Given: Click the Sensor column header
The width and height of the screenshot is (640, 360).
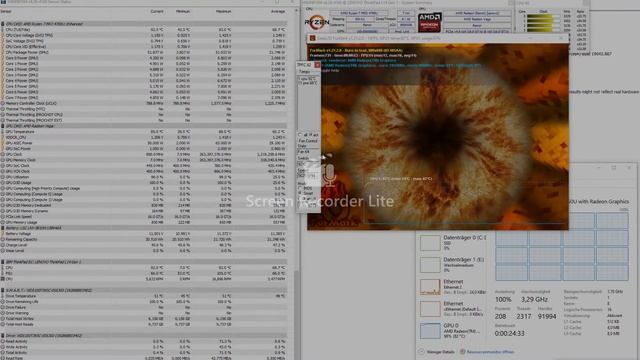Looking at the screenshot, I should click(x=6, y=11).
